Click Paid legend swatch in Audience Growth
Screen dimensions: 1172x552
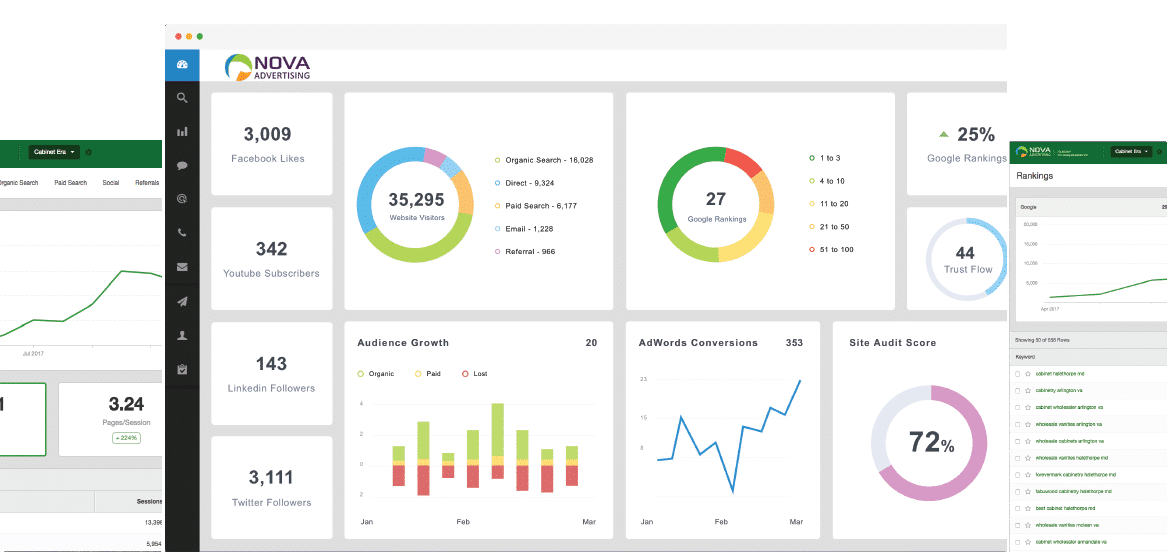[x=418, y=373]
